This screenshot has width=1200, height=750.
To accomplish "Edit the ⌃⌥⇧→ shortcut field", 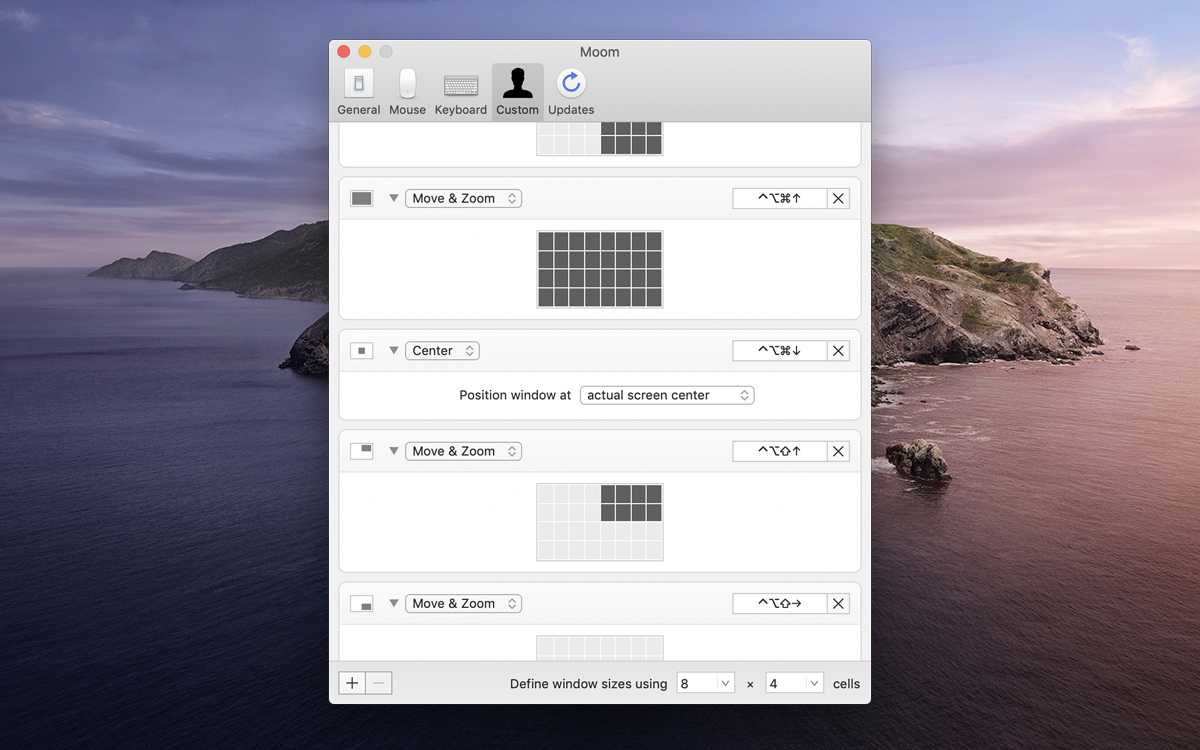I will coord(780,604).
